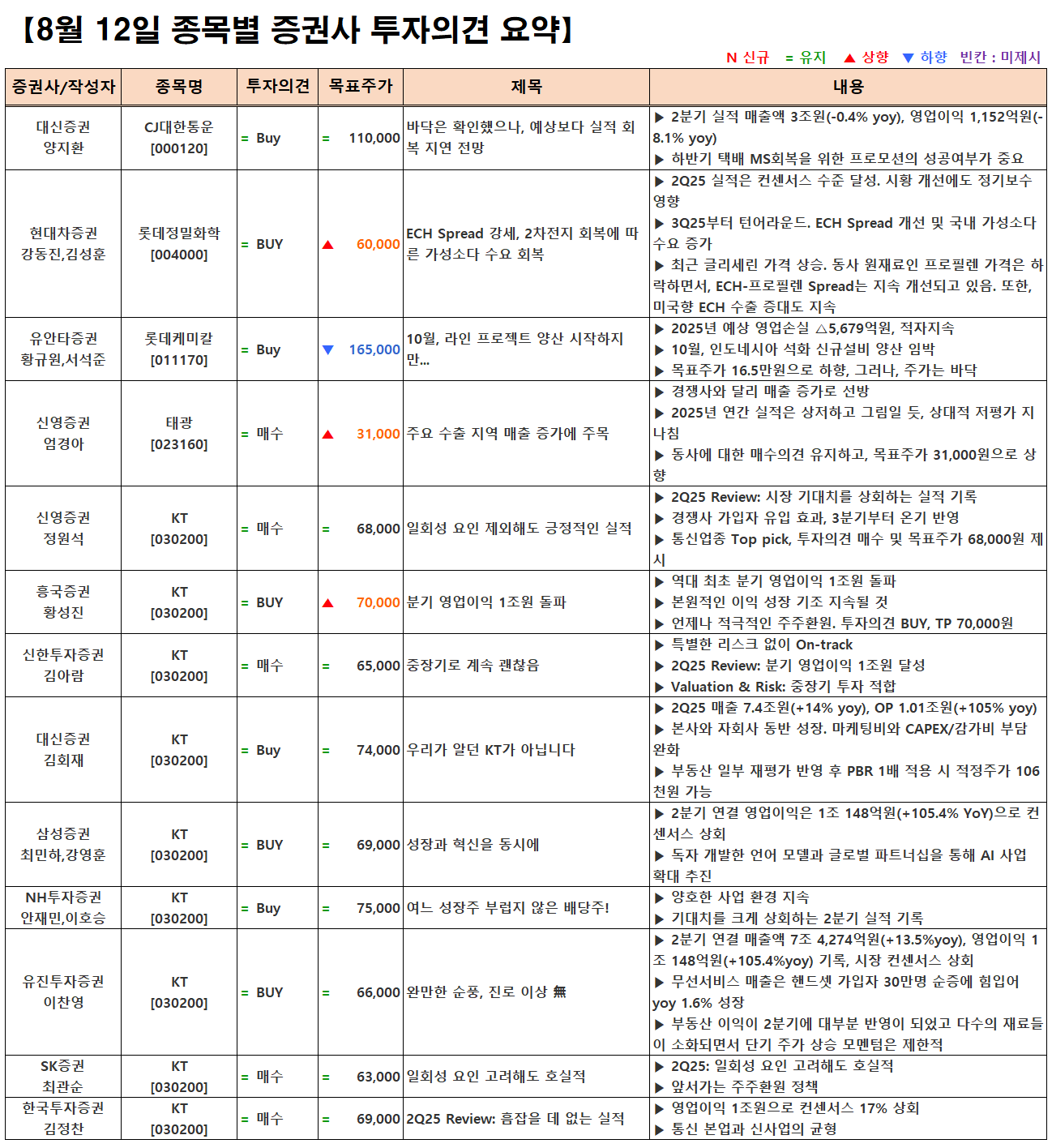The image size is (1052, 1148).
Task: Click the 제목 column header
Action: point(526,87)
